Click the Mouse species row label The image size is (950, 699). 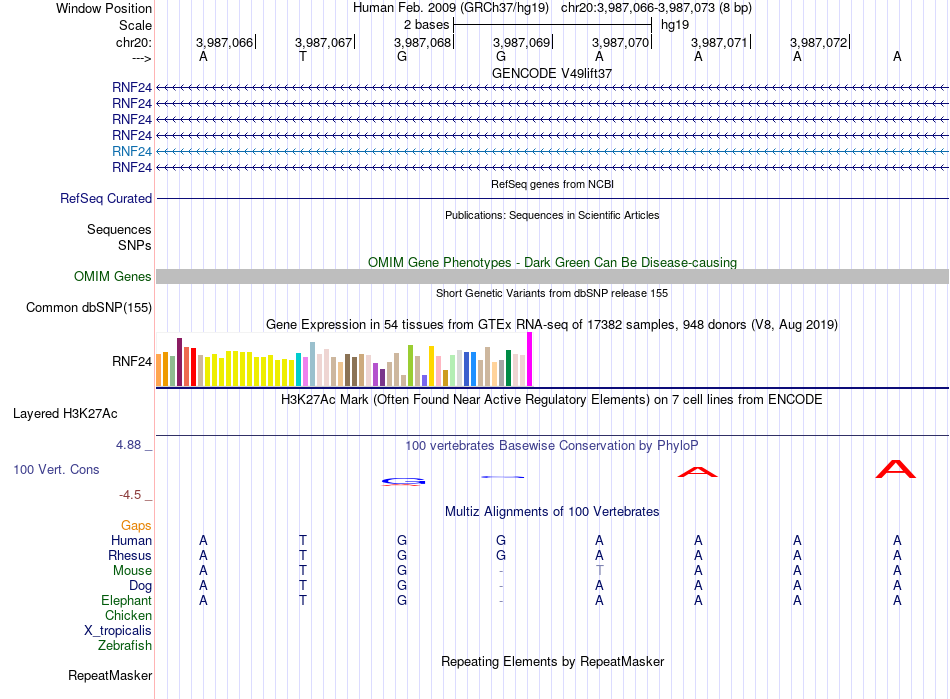132,571
